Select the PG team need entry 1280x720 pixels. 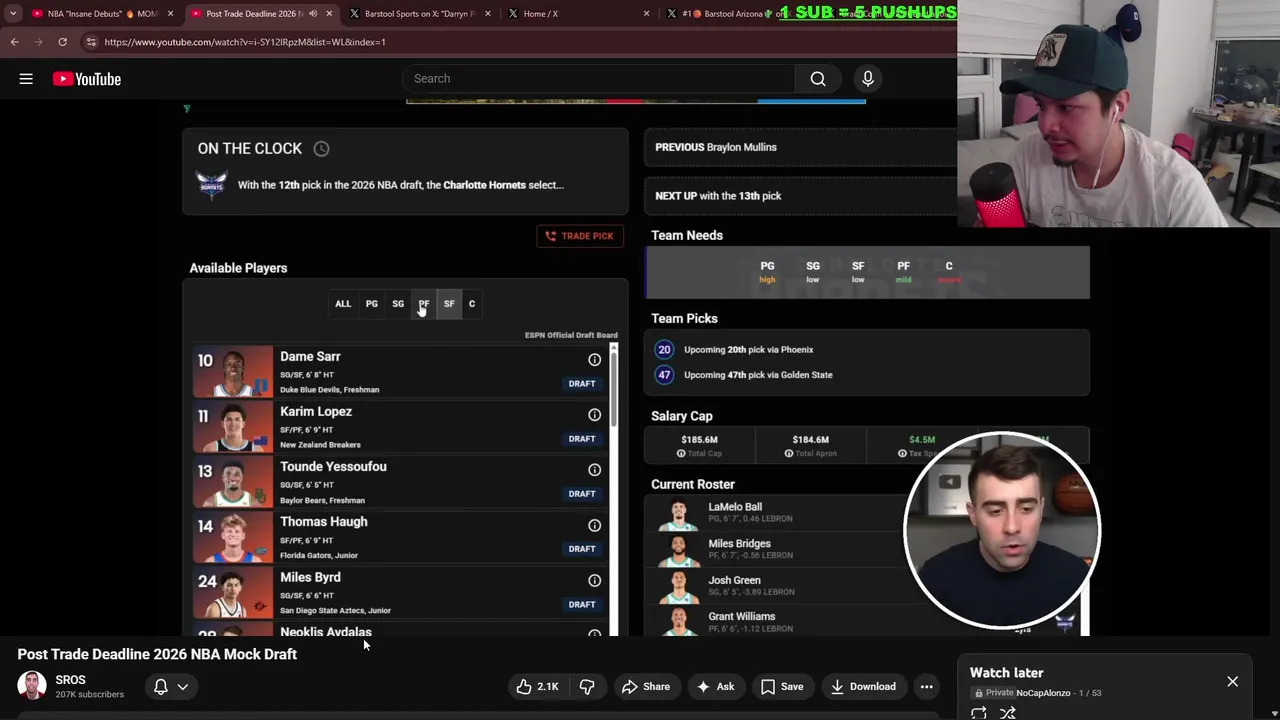coord(767,272)
